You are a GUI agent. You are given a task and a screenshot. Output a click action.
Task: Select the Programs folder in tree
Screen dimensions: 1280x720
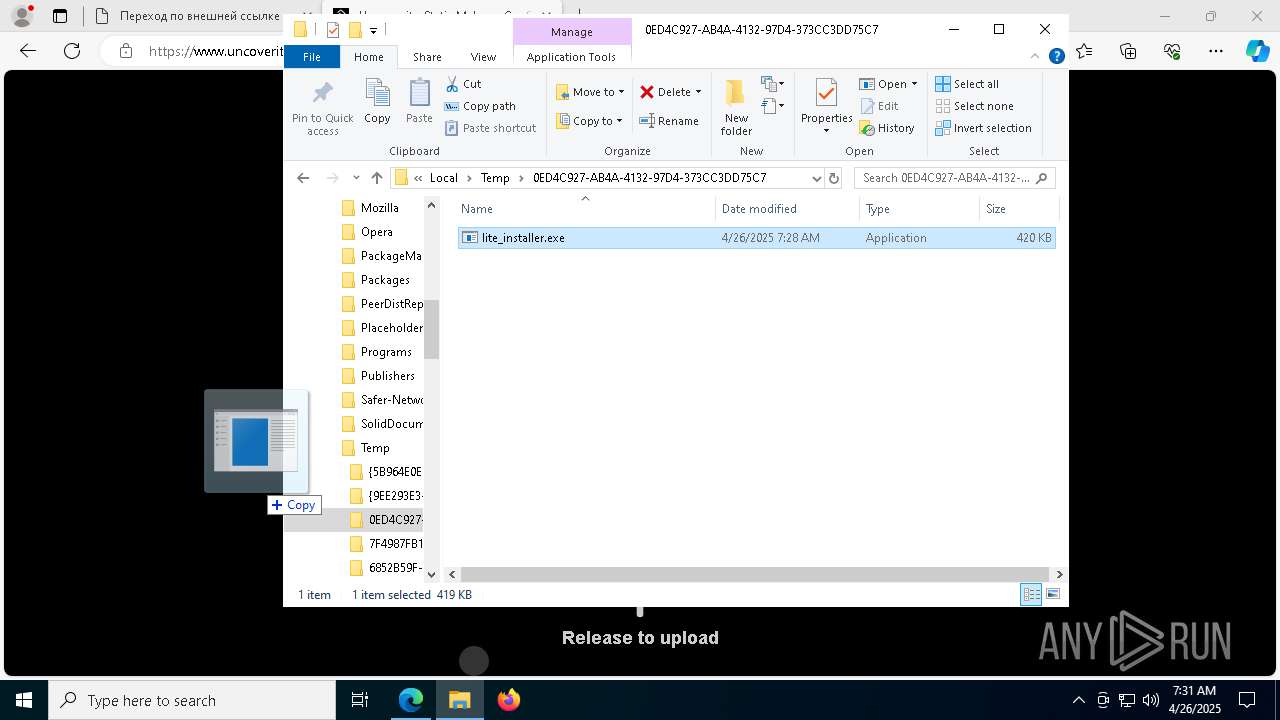pos(386,352)
